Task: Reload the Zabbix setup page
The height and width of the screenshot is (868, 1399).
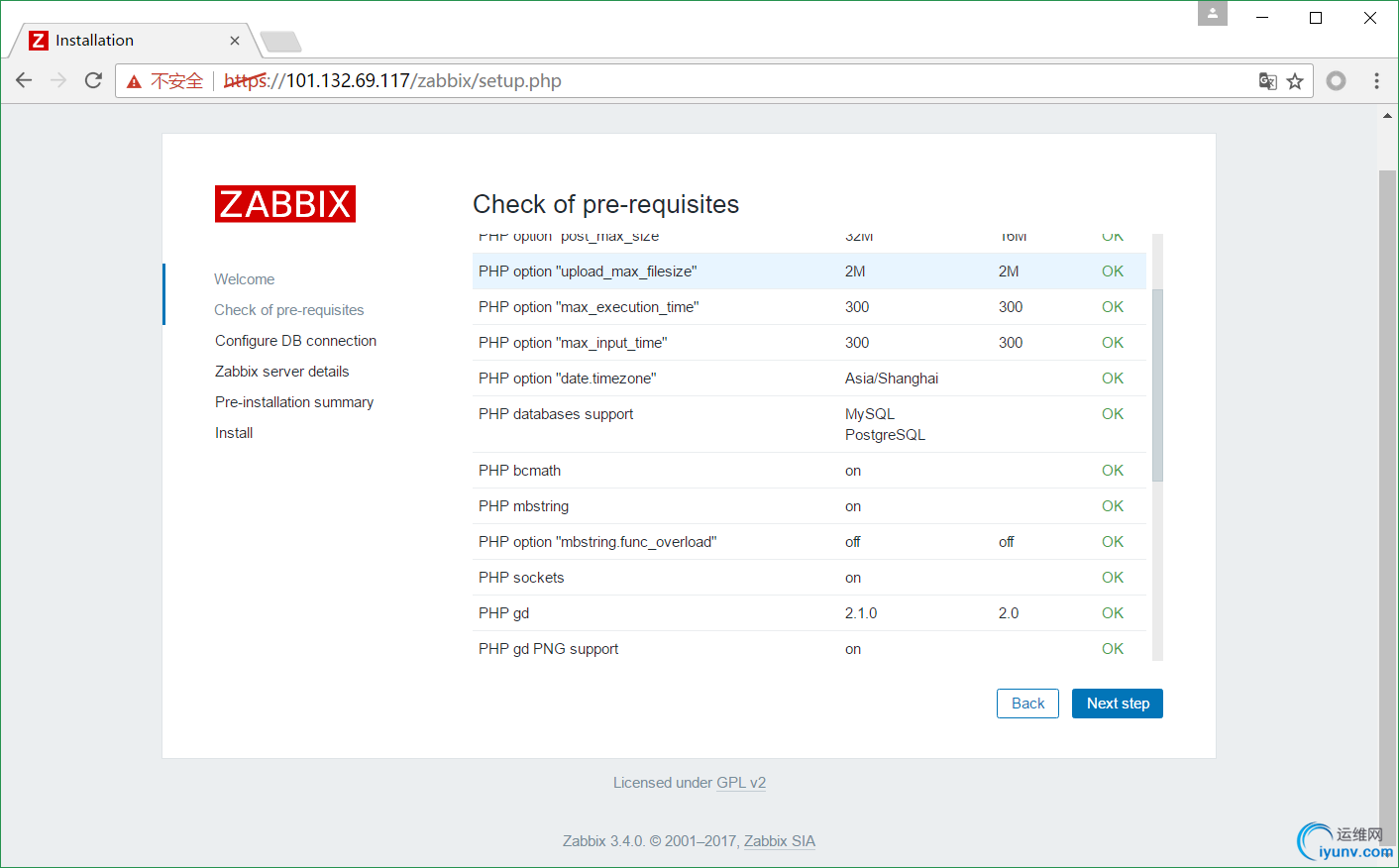Action: click(93, 80)
